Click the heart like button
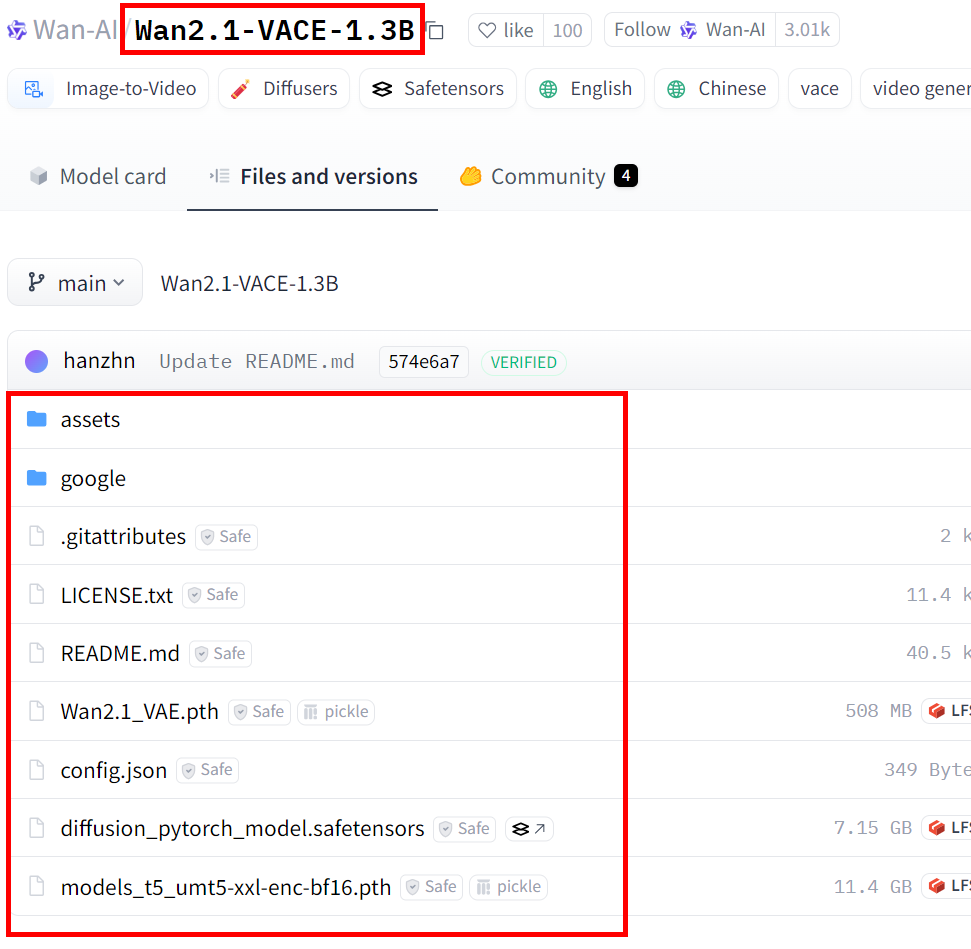The image size is (971, 949). pyautogui.click(x=506, y=30)
